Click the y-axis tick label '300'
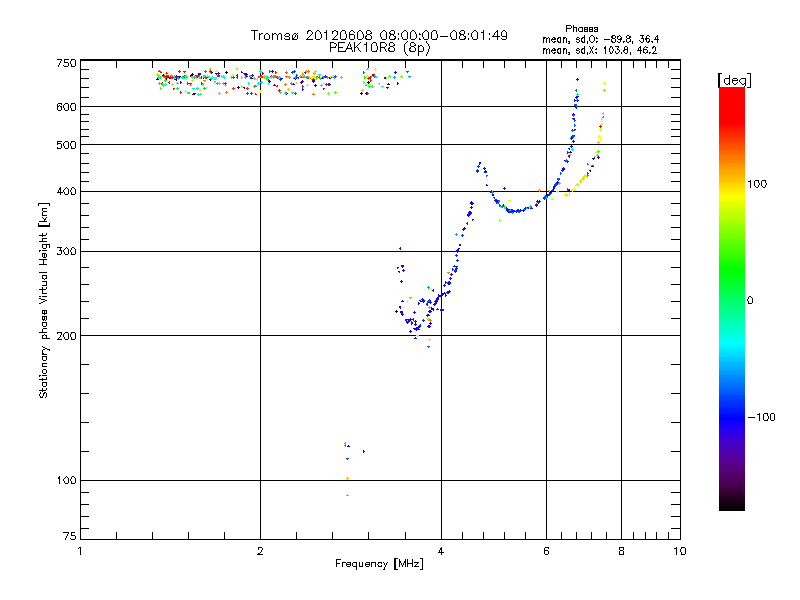This screenshot has width=800, height=600. (66, 251)
